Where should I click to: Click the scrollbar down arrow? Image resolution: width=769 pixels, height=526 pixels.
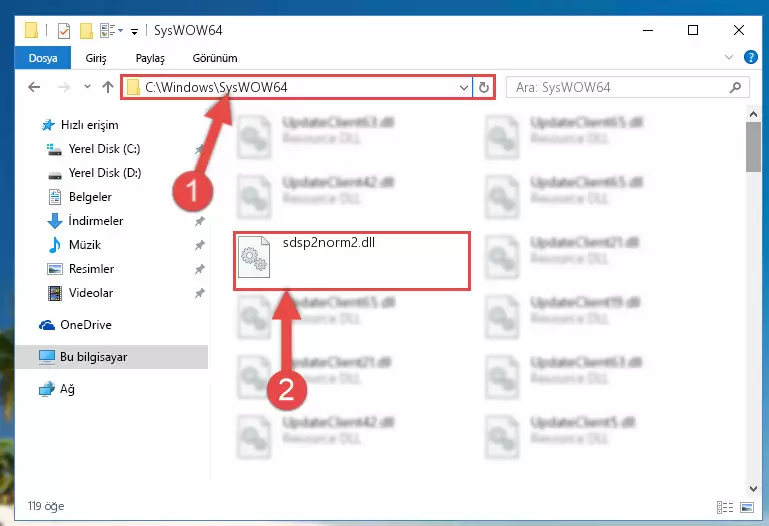point(753,489)
